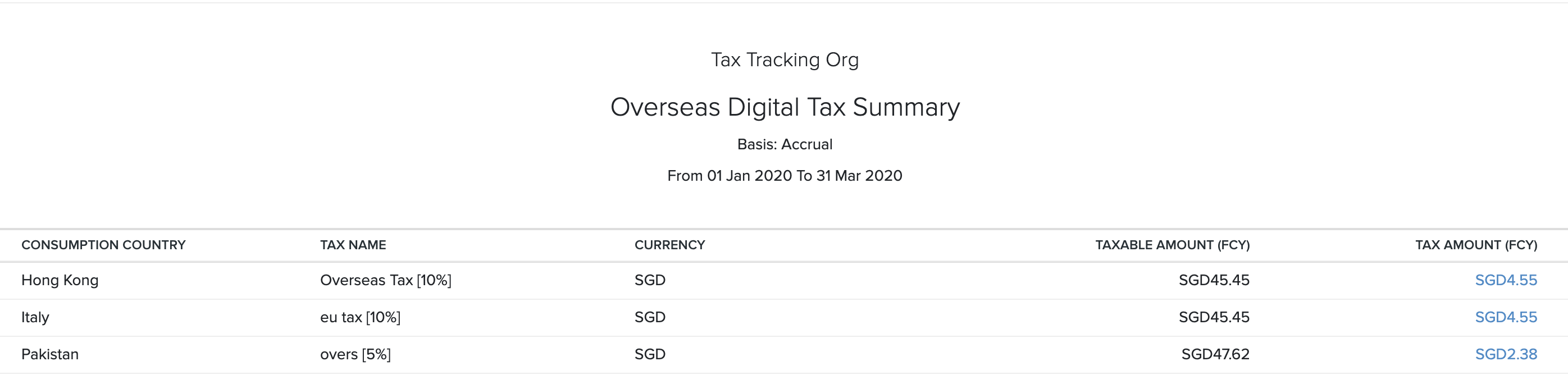1568x375 pixels.
Task: Click the Overseas Digital Tax Summary title
Action: [x=785, y=107]
